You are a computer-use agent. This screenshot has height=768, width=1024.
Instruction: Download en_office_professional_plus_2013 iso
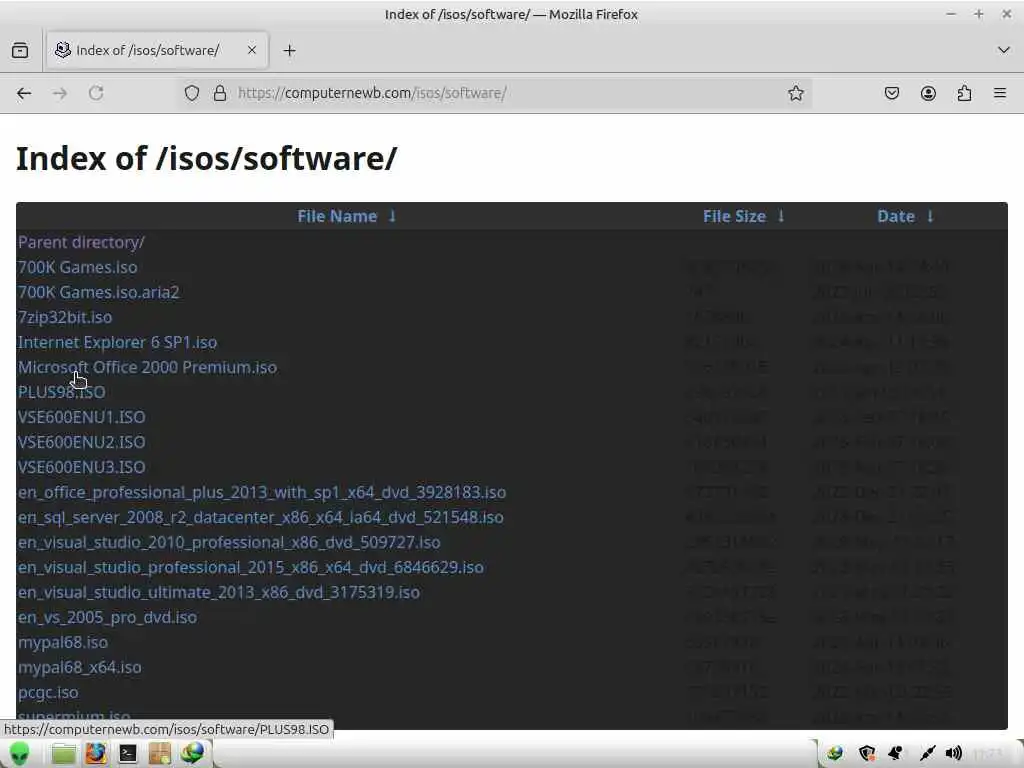(262, 492)
